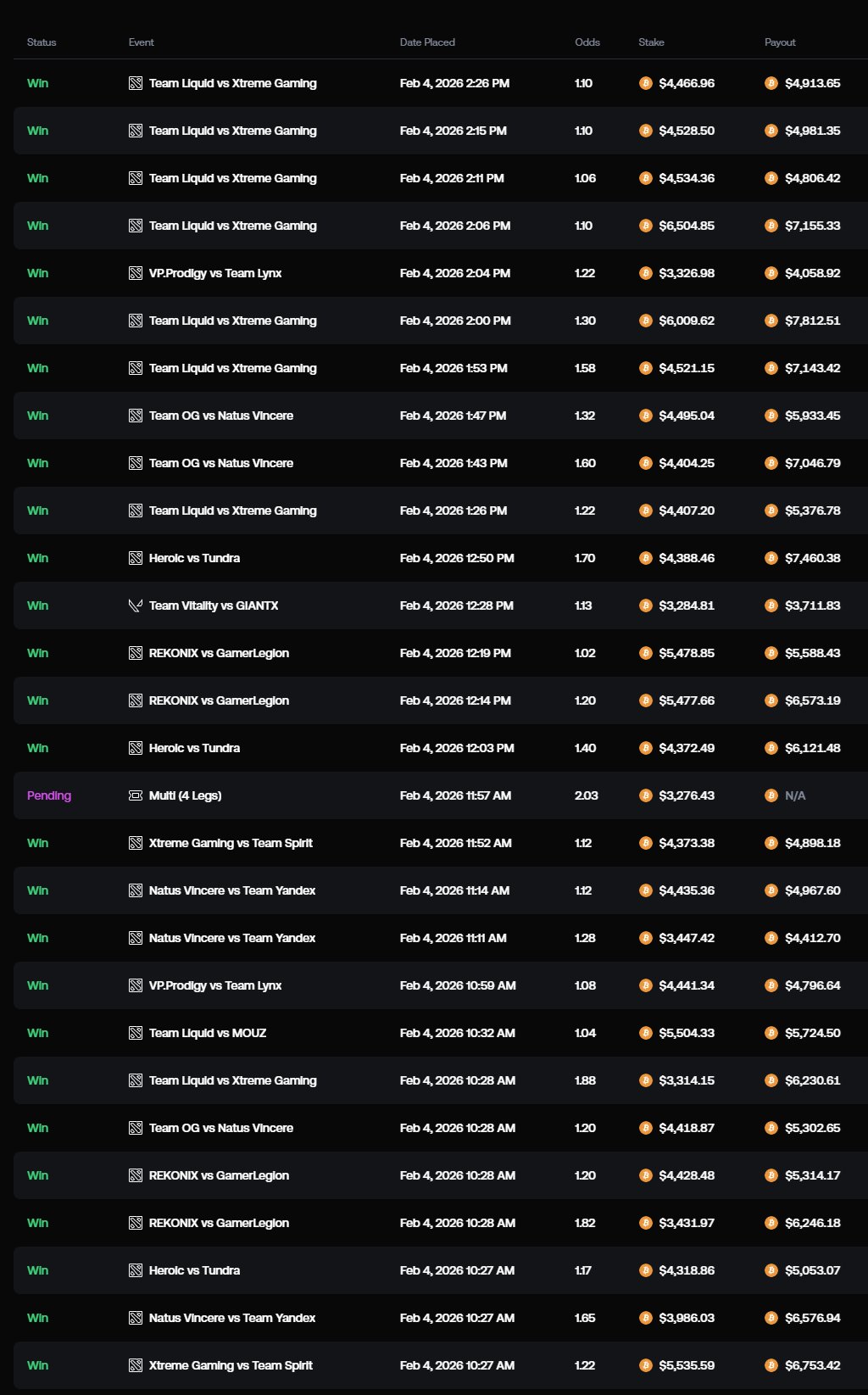Click the Bitcoin icon beside the $6,753.42 payout
Viewport: 868px width, 1395px height.
[771, 1365]
